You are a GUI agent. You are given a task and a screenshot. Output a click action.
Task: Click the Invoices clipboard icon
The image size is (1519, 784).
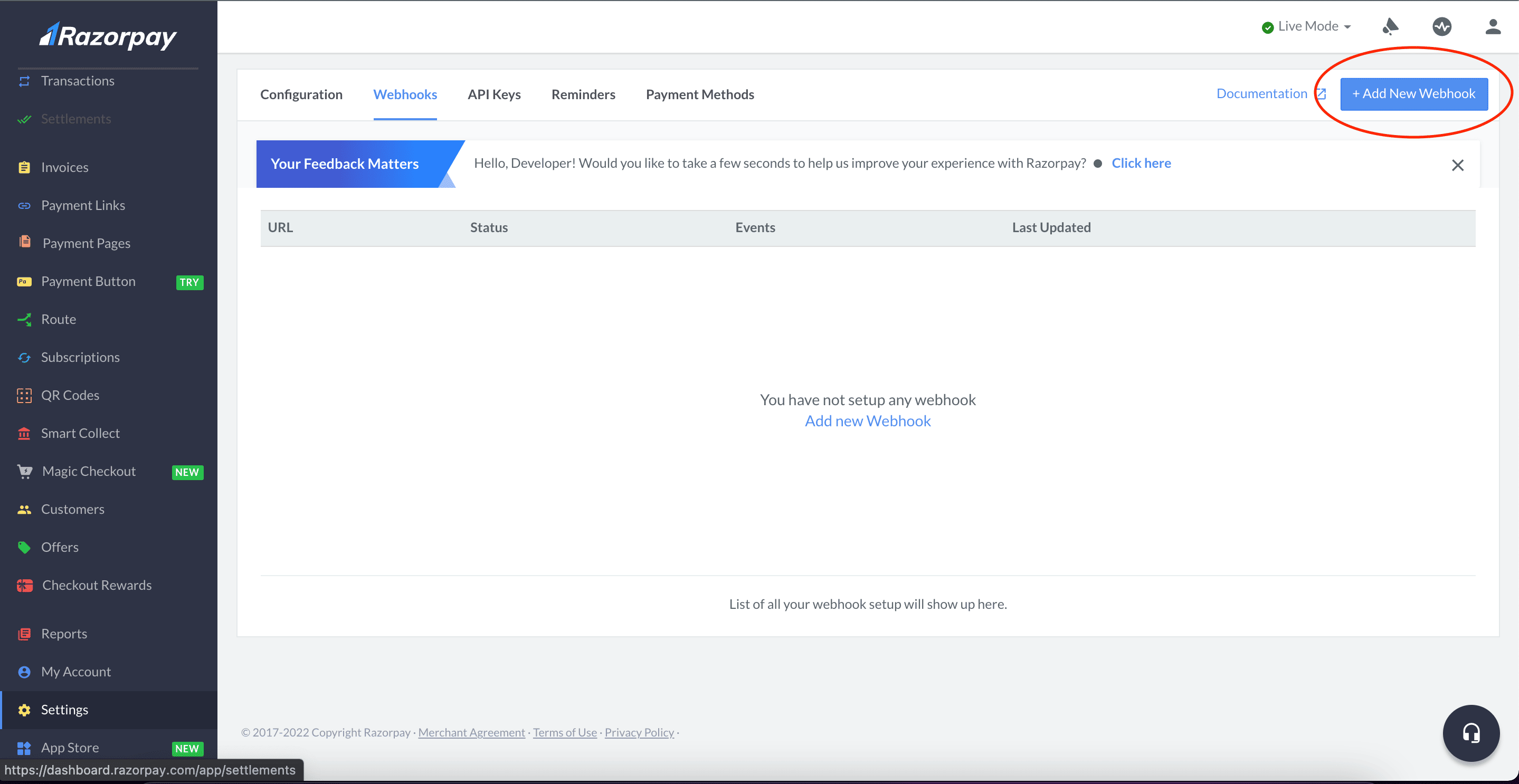coord(24,168)
